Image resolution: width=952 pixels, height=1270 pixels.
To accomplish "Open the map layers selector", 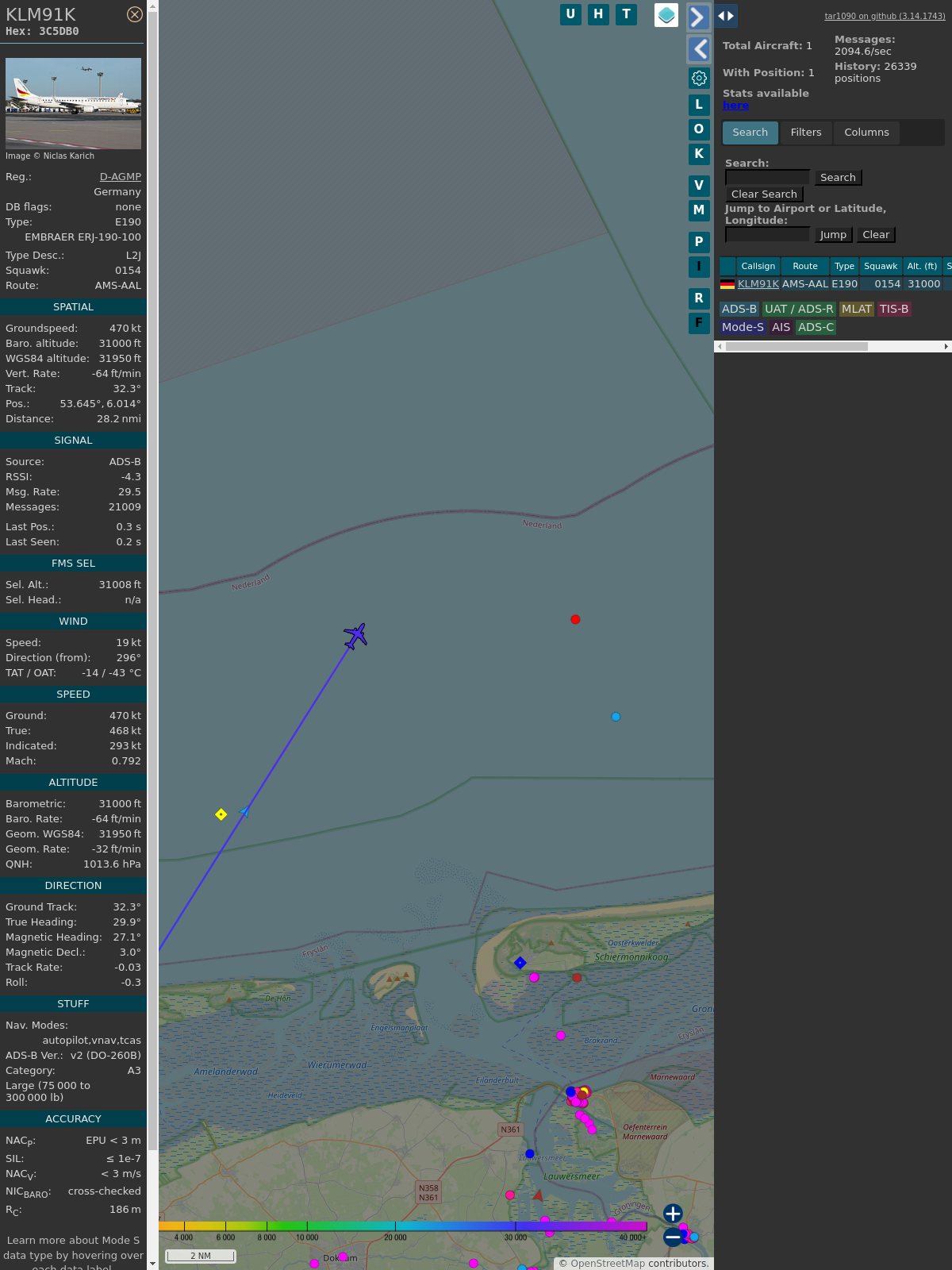I will pyautogui.click(x=666, y=15).
